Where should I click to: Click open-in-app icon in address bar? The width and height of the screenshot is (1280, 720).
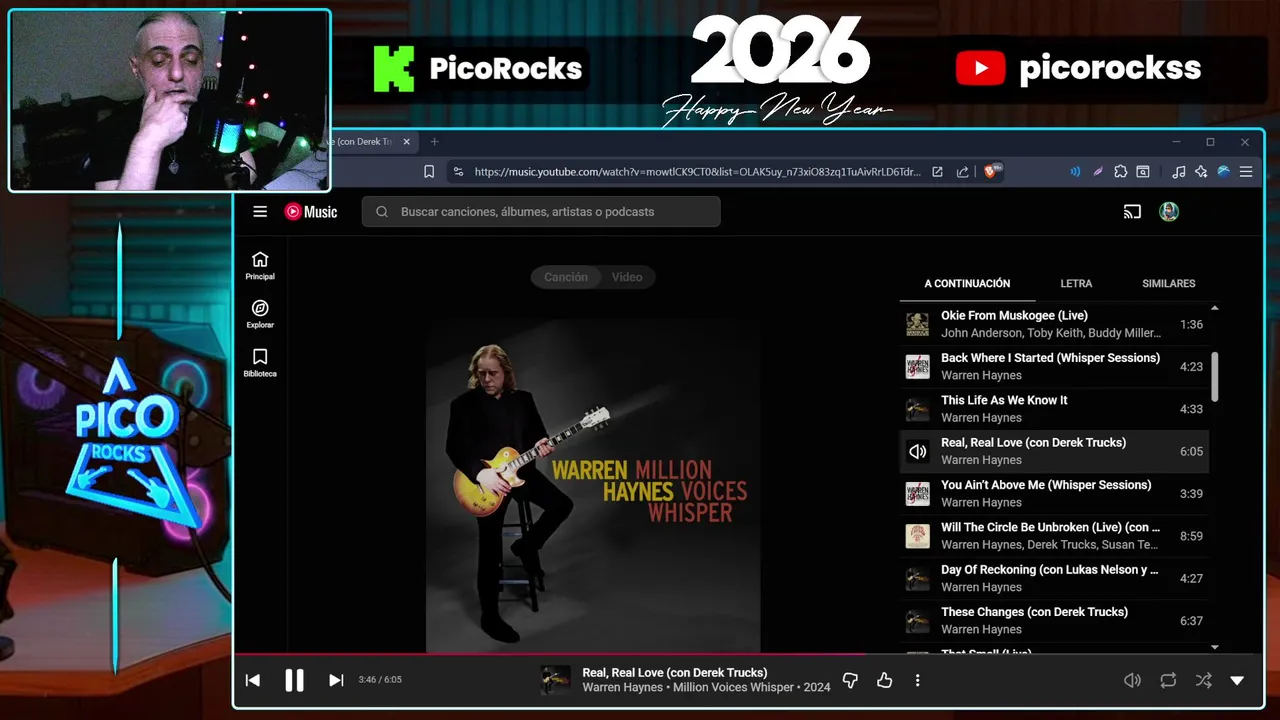tap(937, 172)
